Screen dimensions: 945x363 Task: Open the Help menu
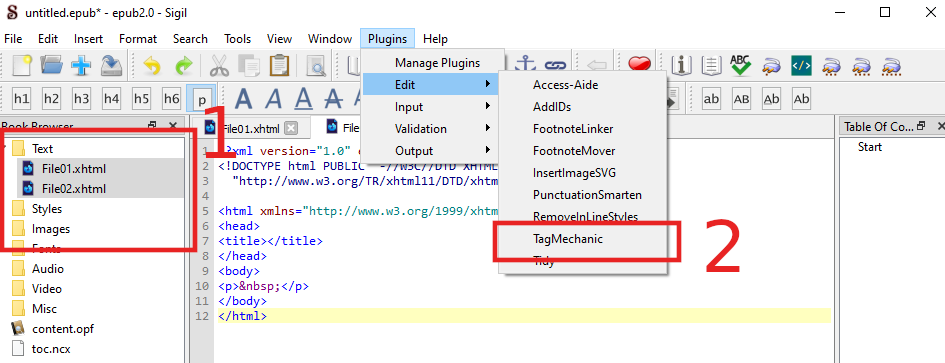[435, 39]
